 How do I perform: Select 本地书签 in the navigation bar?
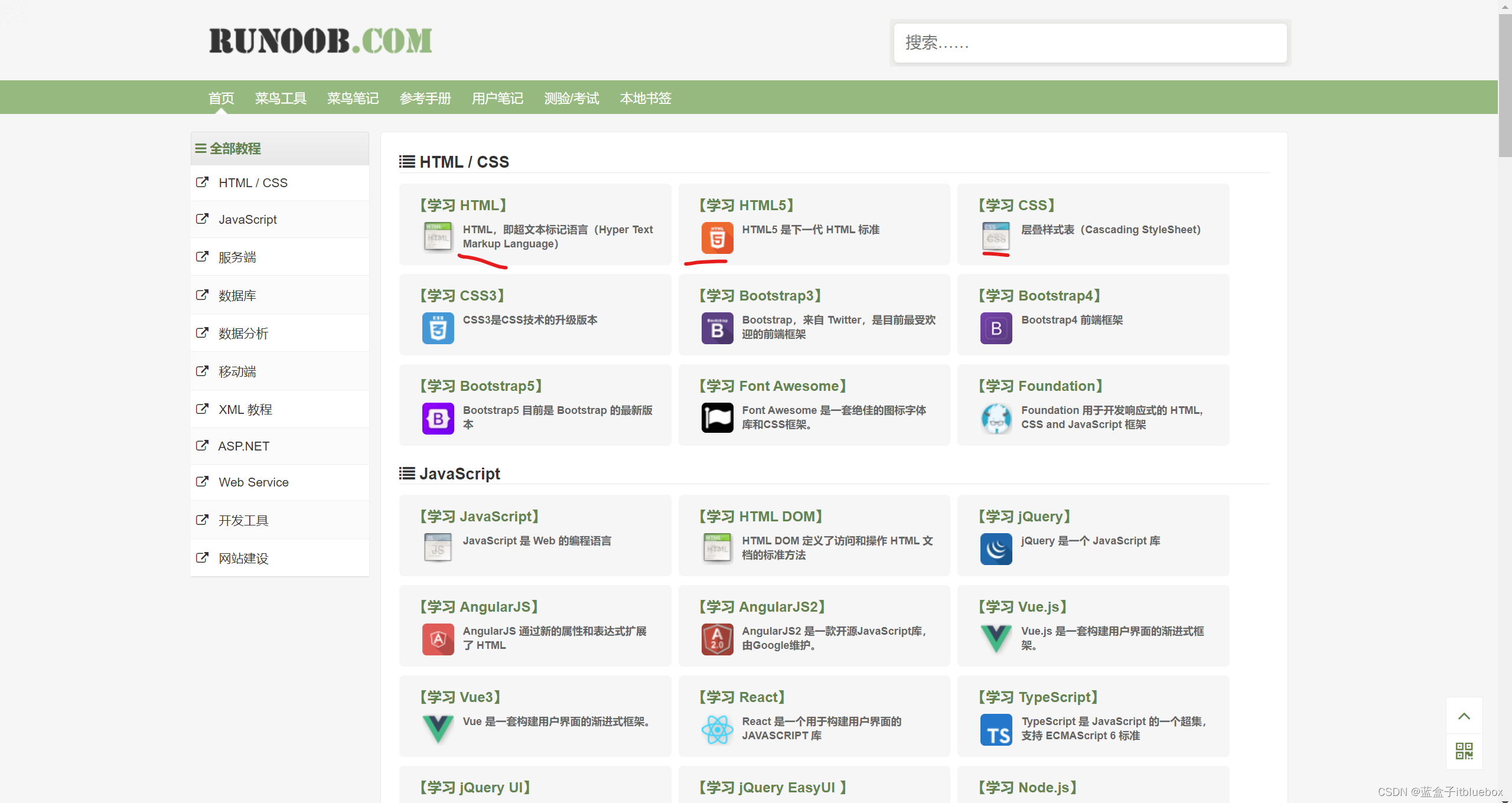tap(646, 98)
